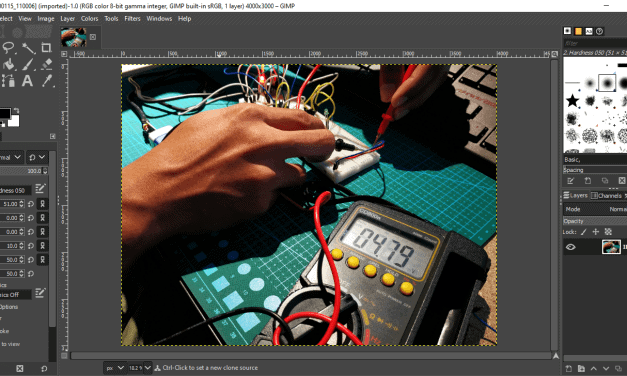
Task: Select the Crop tool
Action: 46,48
